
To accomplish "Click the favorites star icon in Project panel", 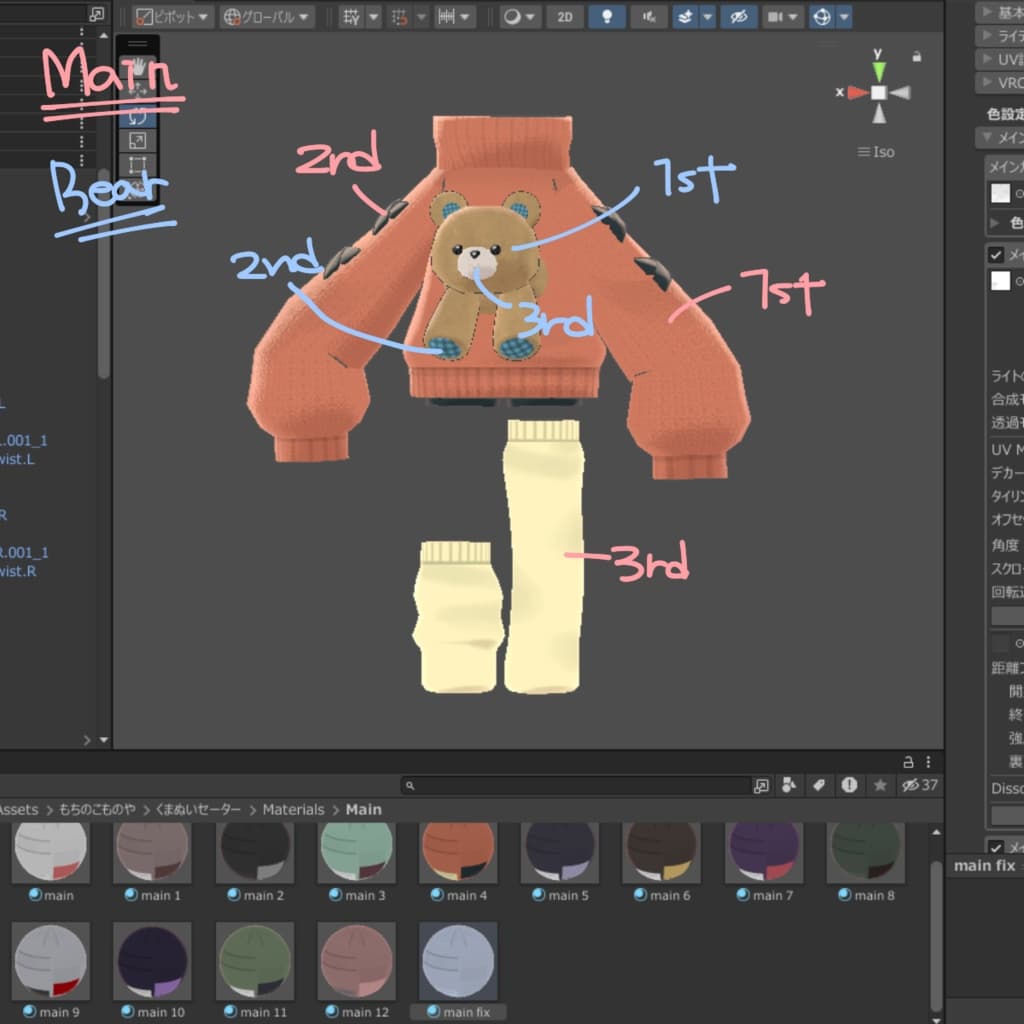I will coord(880,785).
